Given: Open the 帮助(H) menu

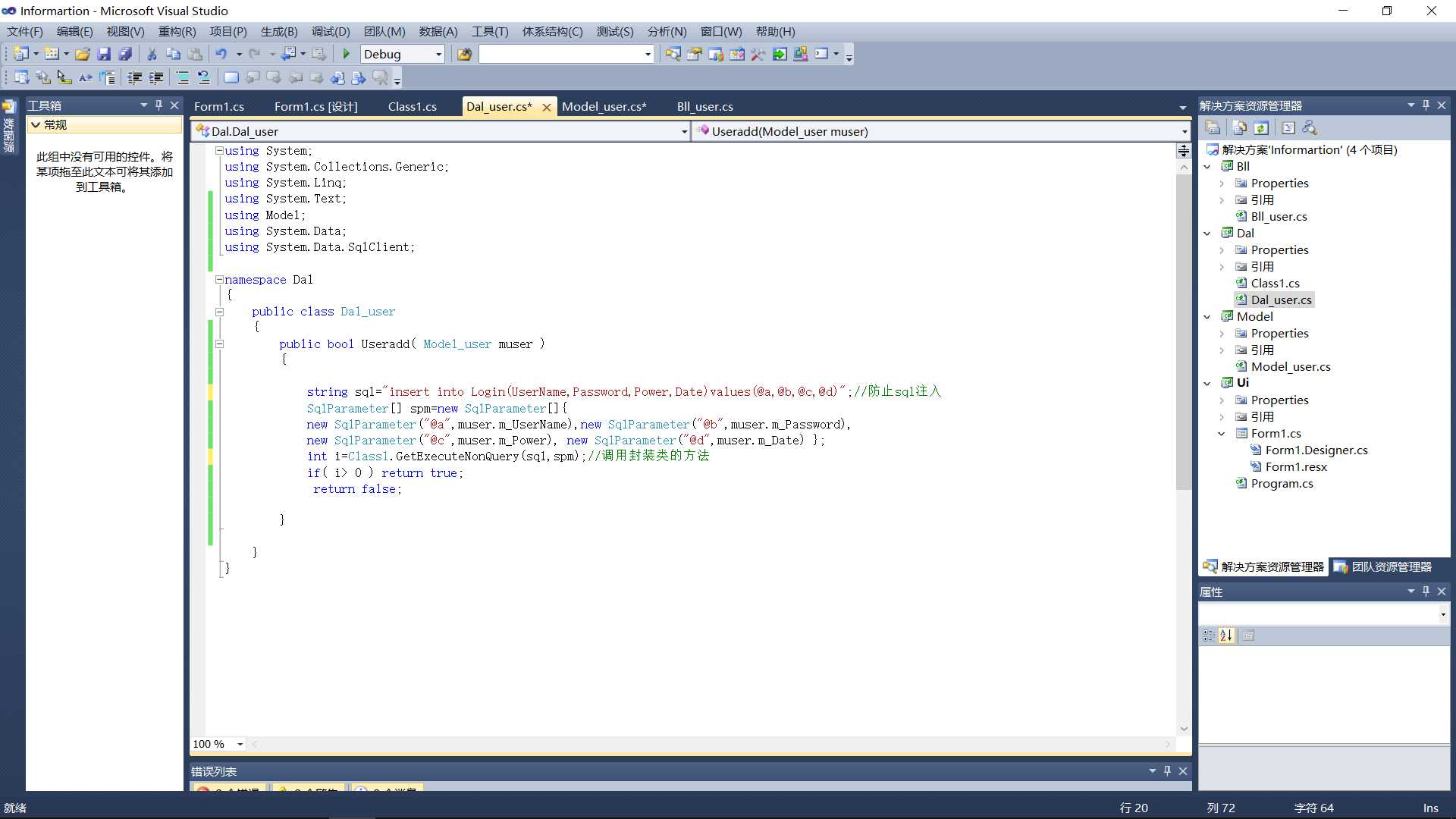Looking at the screenshot, I should pos(775,32).
